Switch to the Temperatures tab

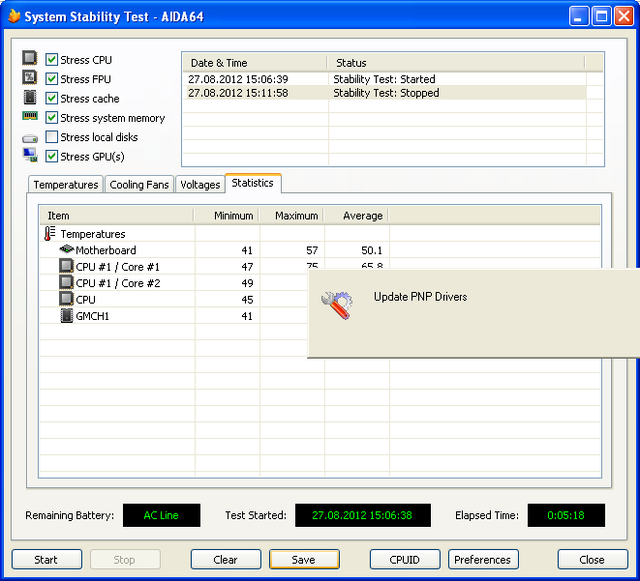[66, 185]
